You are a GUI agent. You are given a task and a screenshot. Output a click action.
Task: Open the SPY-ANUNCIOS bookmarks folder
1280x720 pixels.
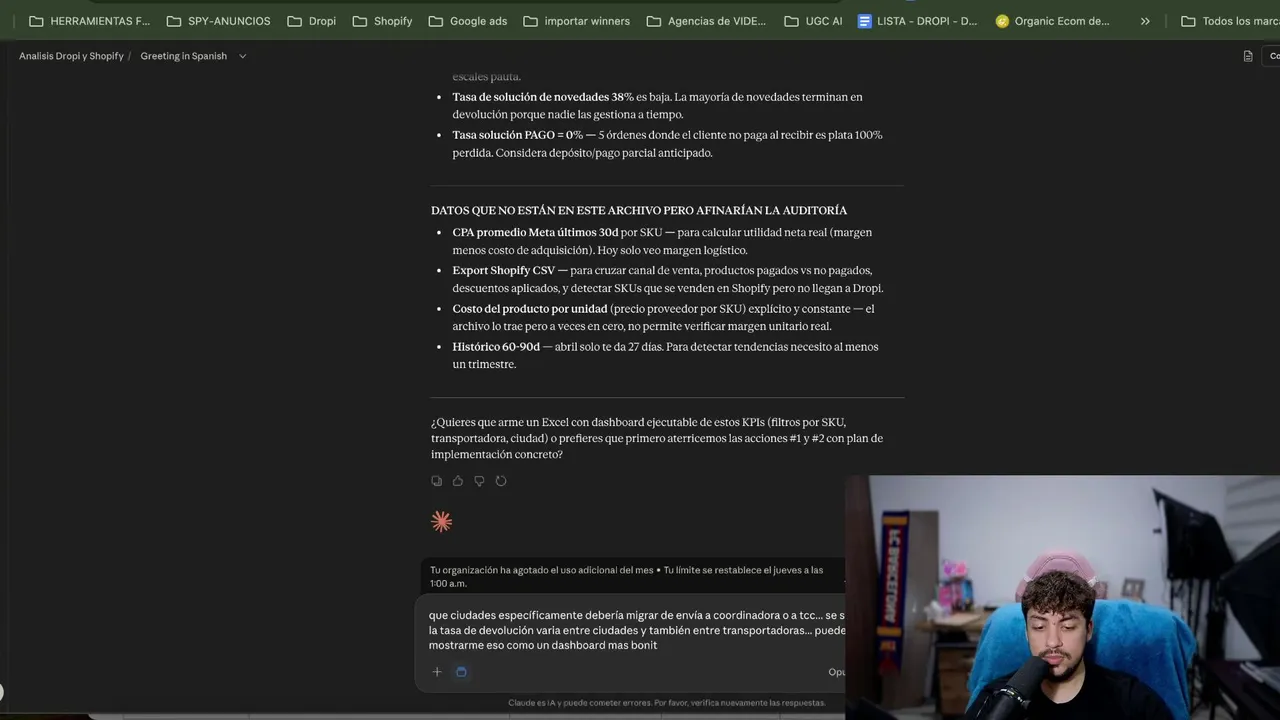(x=218, y=21)
